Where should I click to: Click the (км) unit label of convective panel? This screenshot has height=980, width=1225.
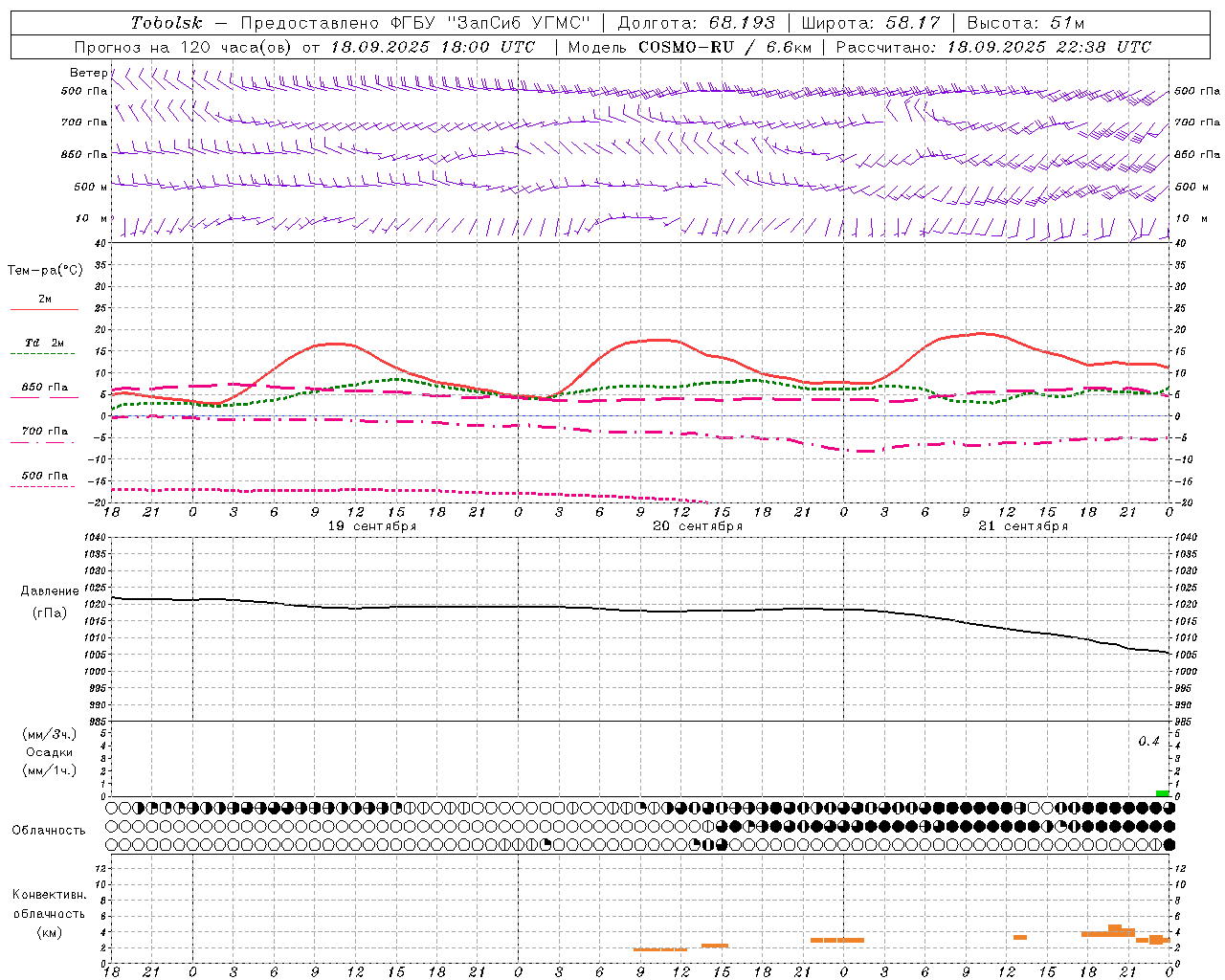[x=49, y=932]
